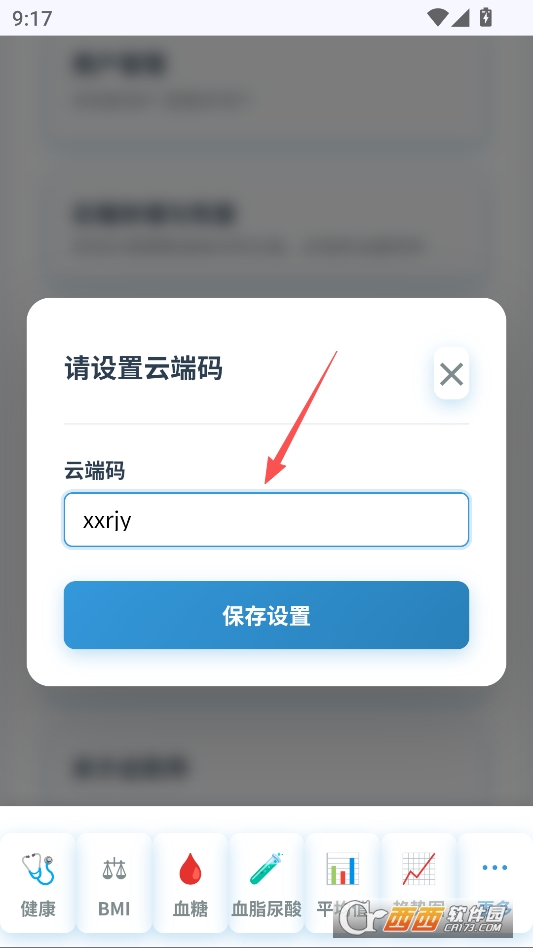
Task: Open the bar chart averages icon
Action: (342, 869)
